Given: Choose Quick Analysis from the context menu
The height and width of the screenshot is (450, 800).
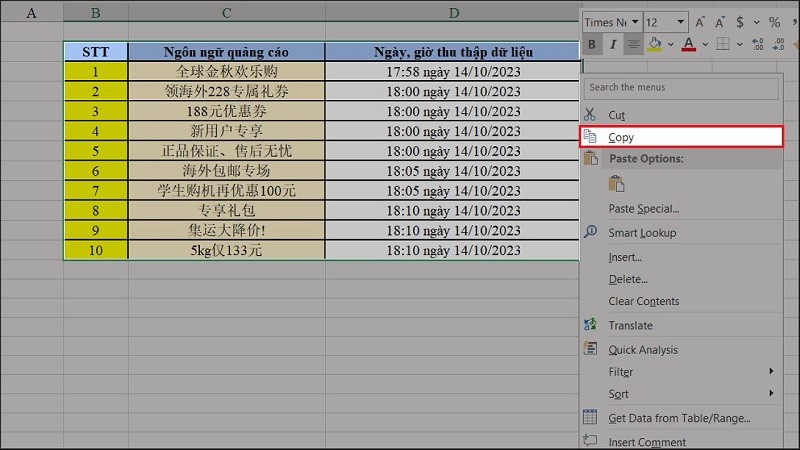Looking at the screenshot, I should point(681,349).
